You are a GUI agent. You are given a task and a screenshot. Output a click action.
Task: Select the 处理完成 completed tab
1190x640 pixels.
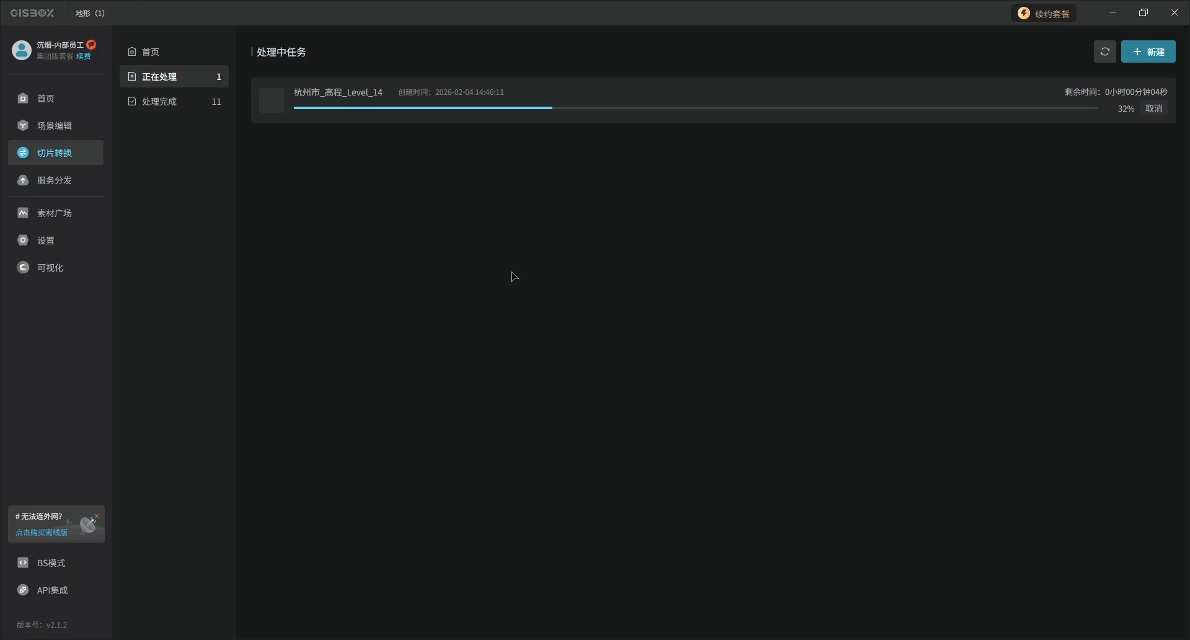[174, 101]
